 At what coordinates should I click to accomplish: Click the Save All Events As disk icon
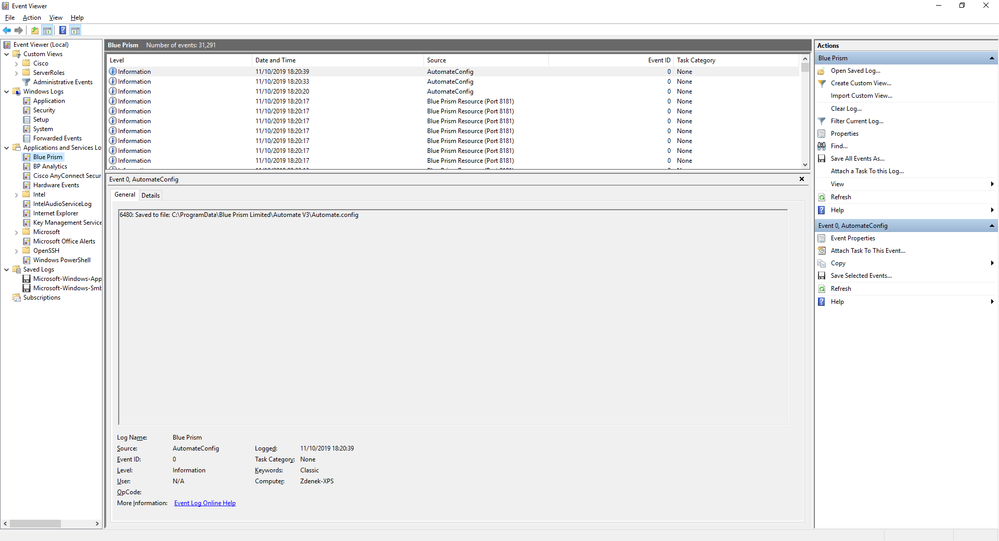821,159
